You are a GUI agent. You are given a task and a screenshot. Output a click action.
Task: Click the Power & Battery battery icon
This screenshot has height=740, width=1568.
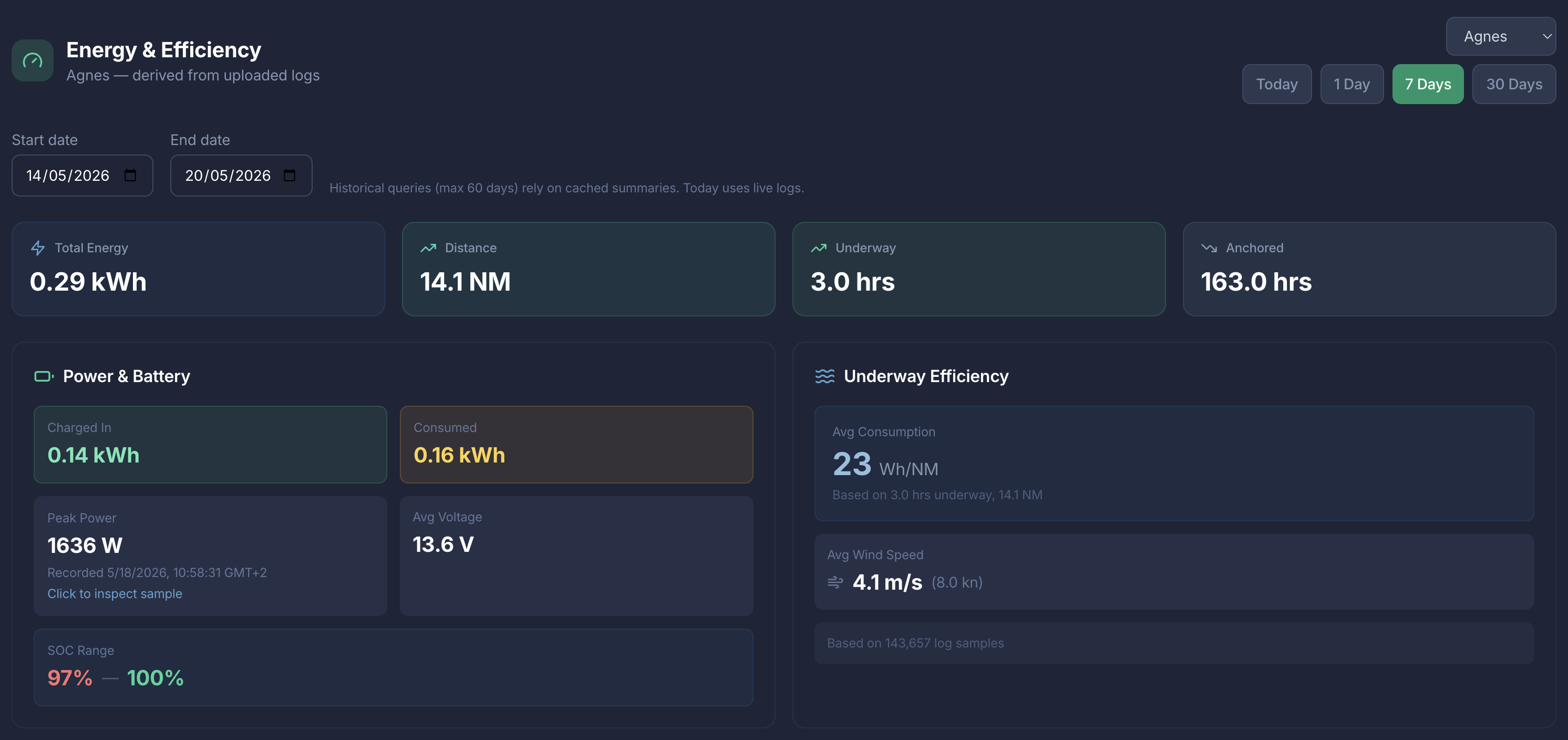coord(44,376)
